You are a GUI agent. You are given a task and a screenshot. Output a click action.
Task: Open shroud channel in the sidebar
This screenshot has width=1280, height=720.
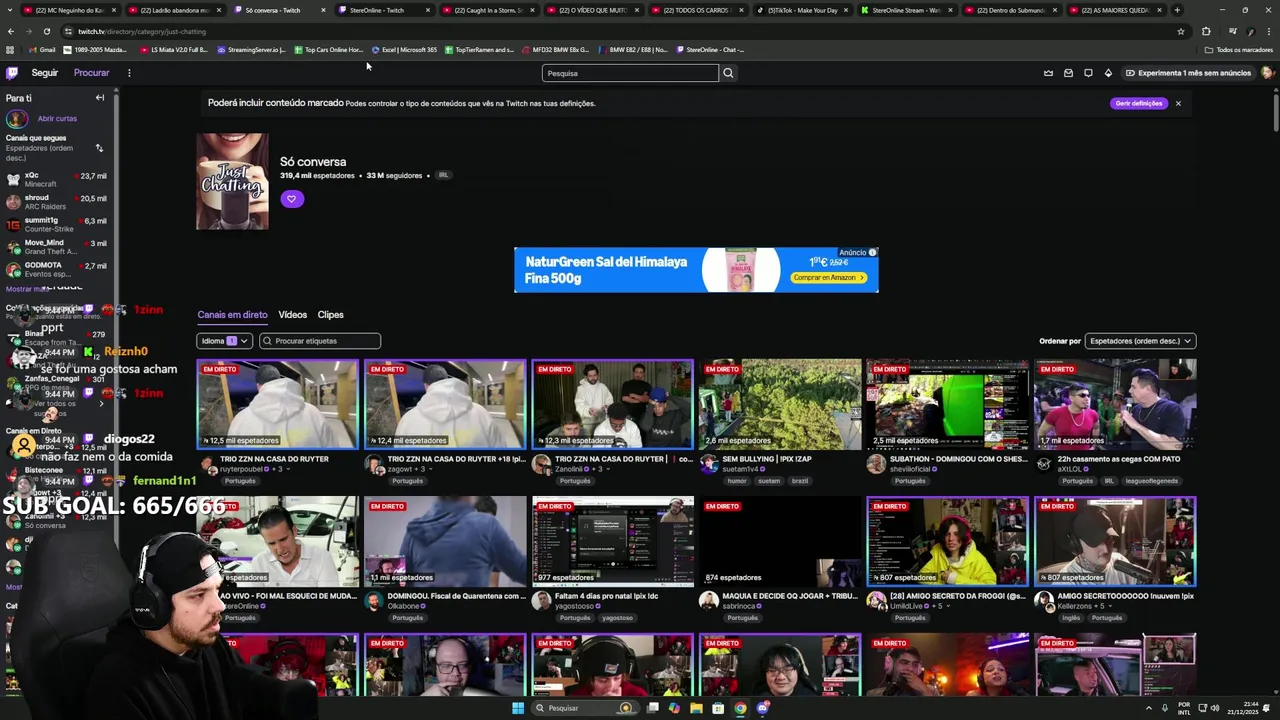pos(57,202)
